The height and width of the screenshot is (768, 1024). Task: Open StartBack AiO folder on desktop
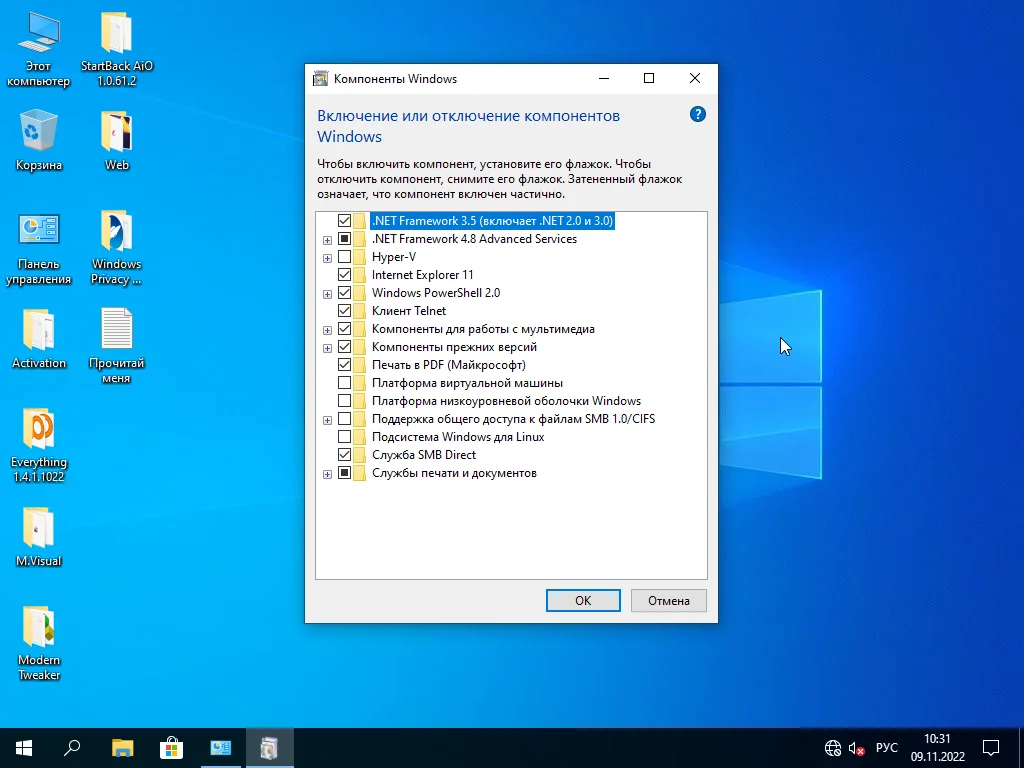click(x=117, y=33)
